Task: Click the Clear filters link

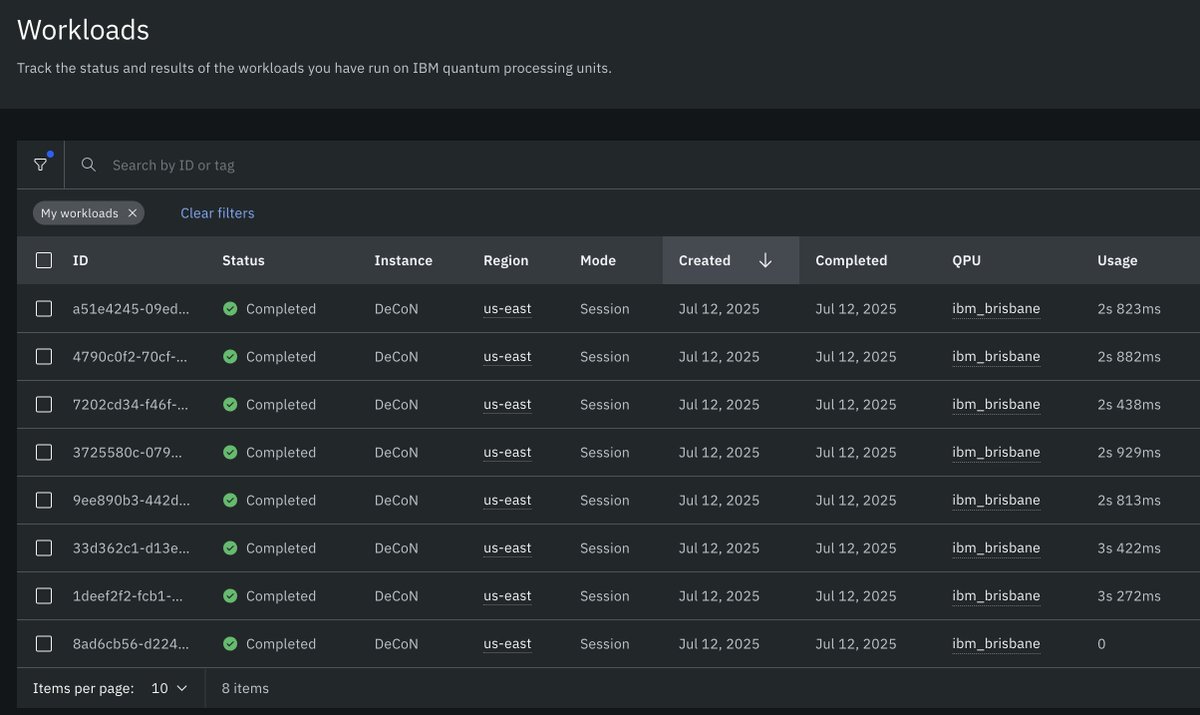Action: coord(217,213)
